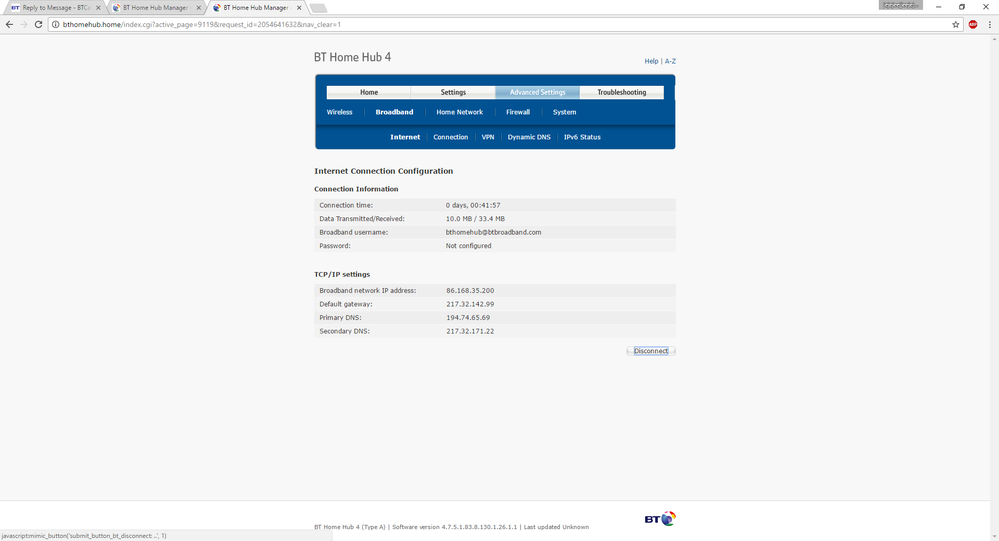This screenshot has height=541, width=999.
Task: Click the secondary DNS 217.32.171.22
Action: point(470,331)
